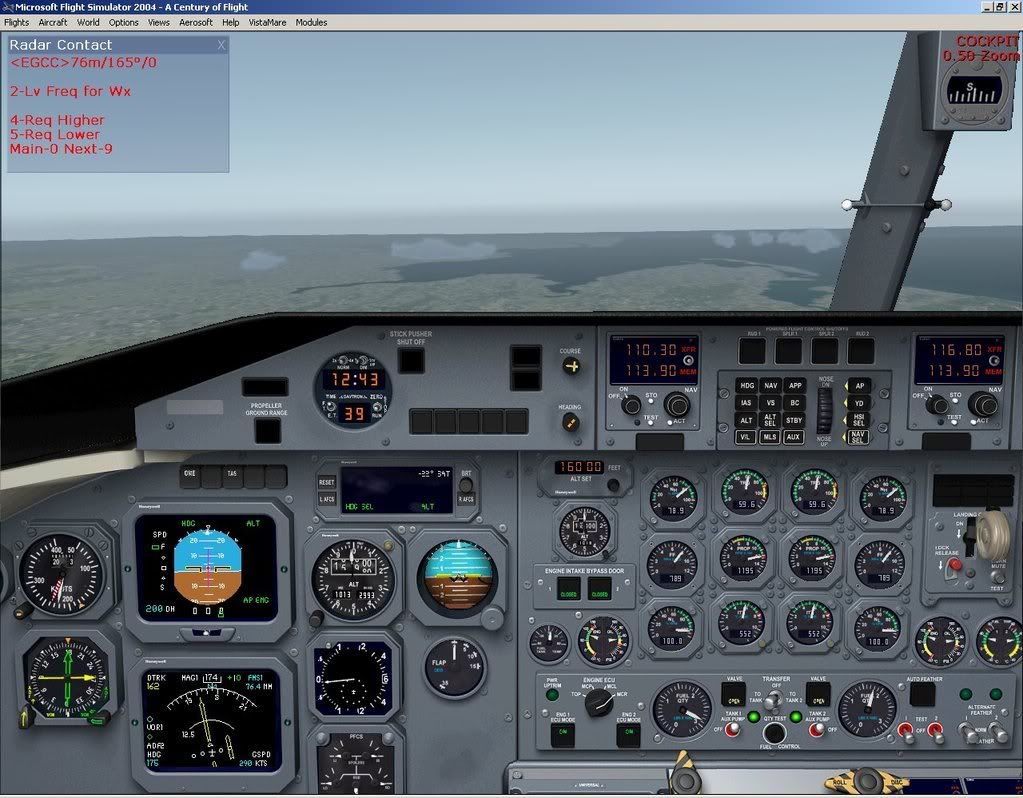Open the World menu
Image resolution: width=1023 pixels, height=798 pixels.
[x=88, y=22]
